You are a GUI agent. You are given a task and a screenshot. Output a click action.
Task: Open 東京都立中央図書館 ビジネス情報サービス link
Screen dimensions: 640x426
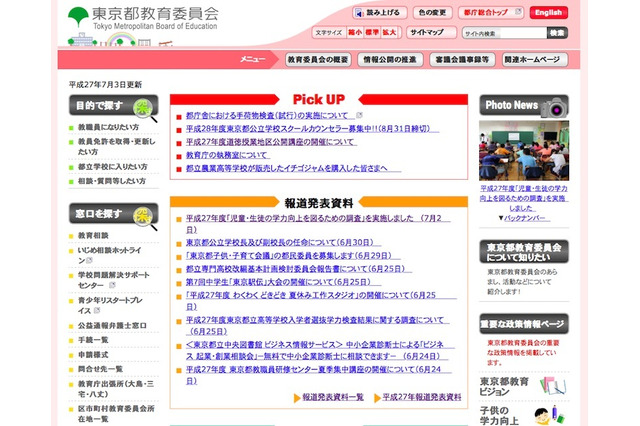pyautogui.click(x=320, y=351)
